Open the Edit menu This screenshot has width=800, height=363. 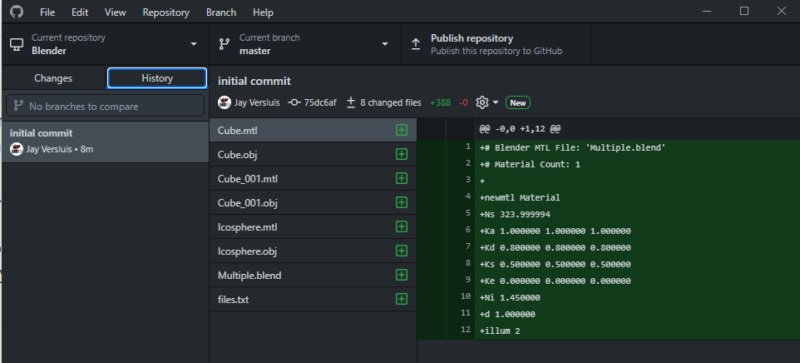(80, 12)
